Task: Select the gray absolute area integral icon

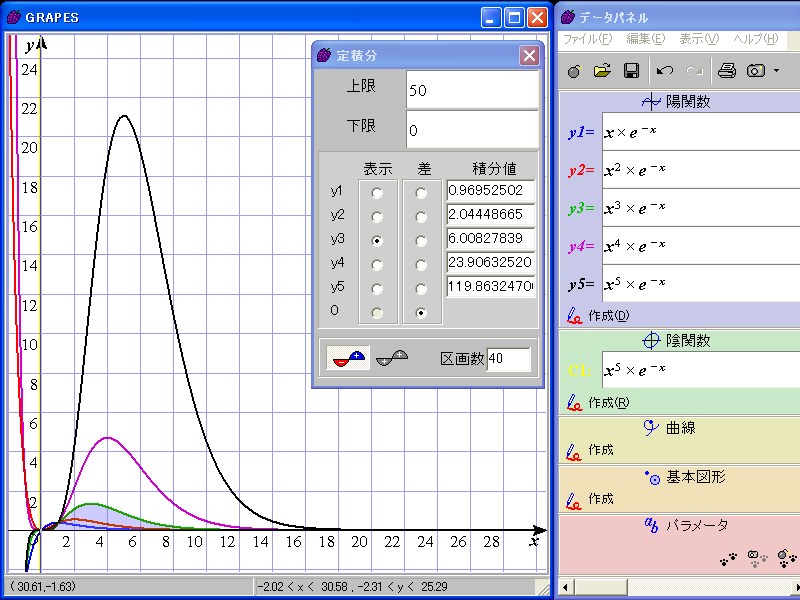Action: pyautogui.click(x=392, y=358)
